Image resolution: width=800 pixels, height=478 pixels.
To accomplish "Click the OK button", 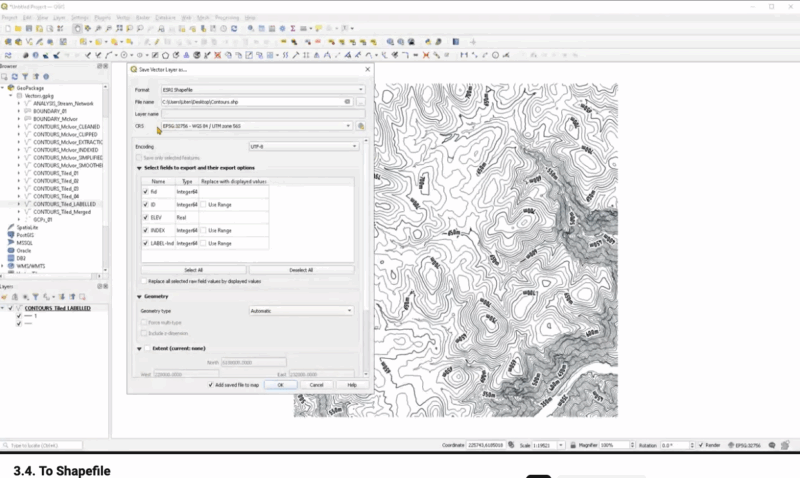I will (x=280, y=385).
